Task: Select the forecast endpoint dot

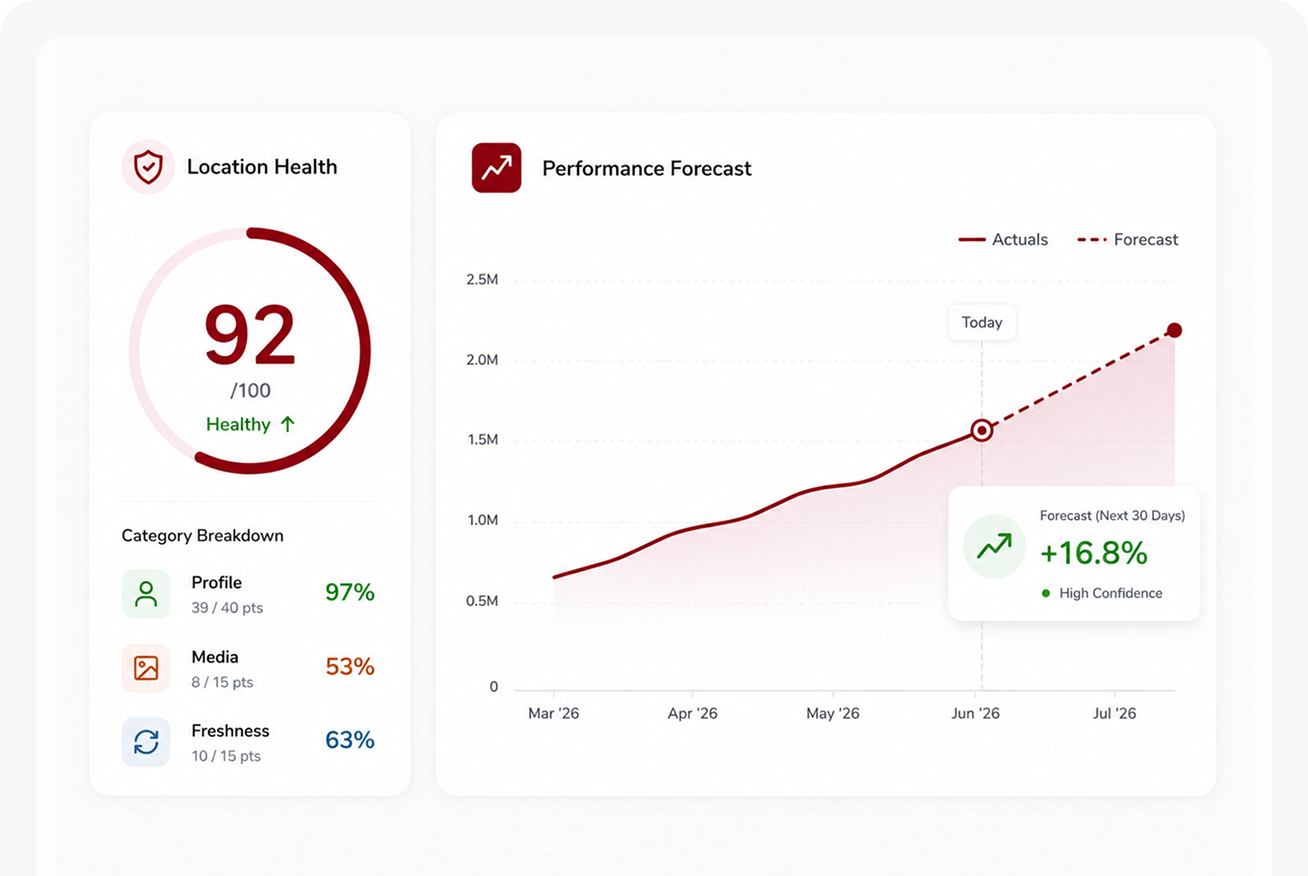Action: click(1175, 331)
